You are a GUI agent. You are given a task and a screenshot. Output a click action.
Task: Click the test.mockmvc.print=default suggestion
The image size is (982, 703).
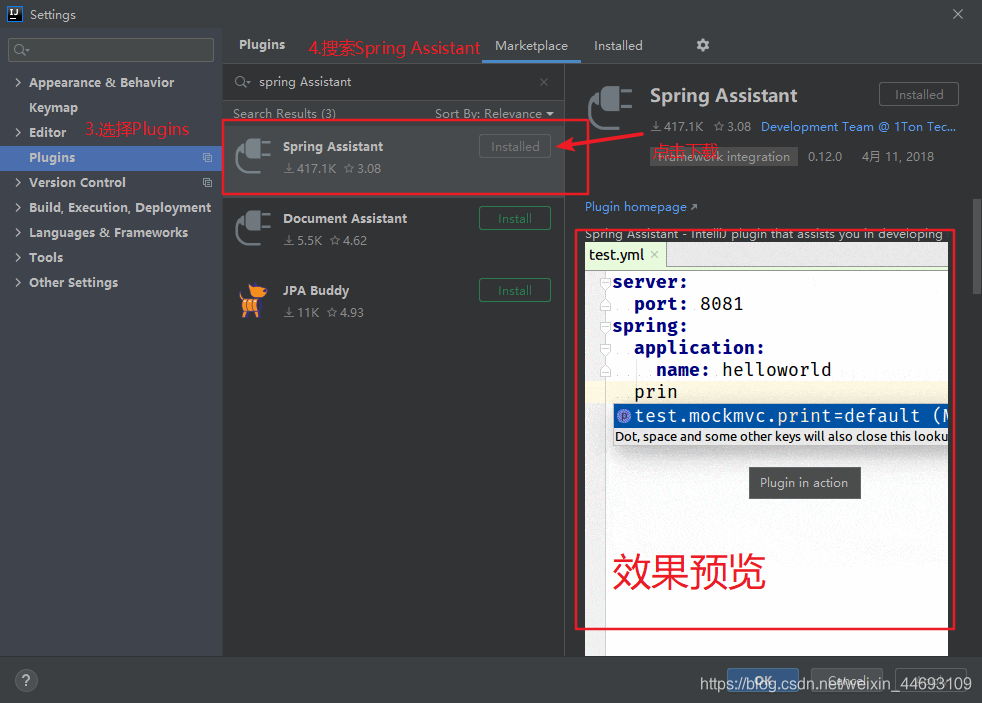coord(780,416)
